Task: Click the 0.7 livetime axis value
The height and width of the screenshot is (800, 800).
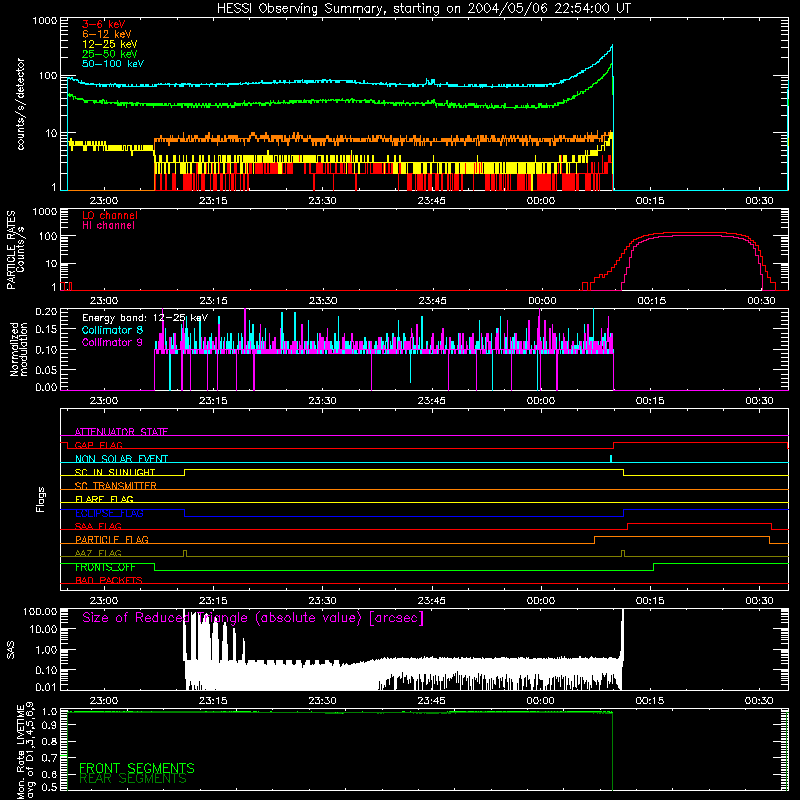Action: click(49, 758)
